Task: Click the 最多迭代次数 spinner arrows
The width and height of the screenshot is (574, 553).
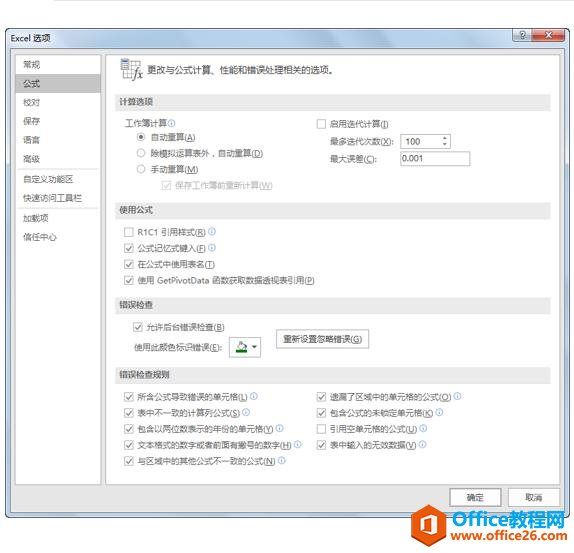Action: pyautogui.click(x=444, y=141)
